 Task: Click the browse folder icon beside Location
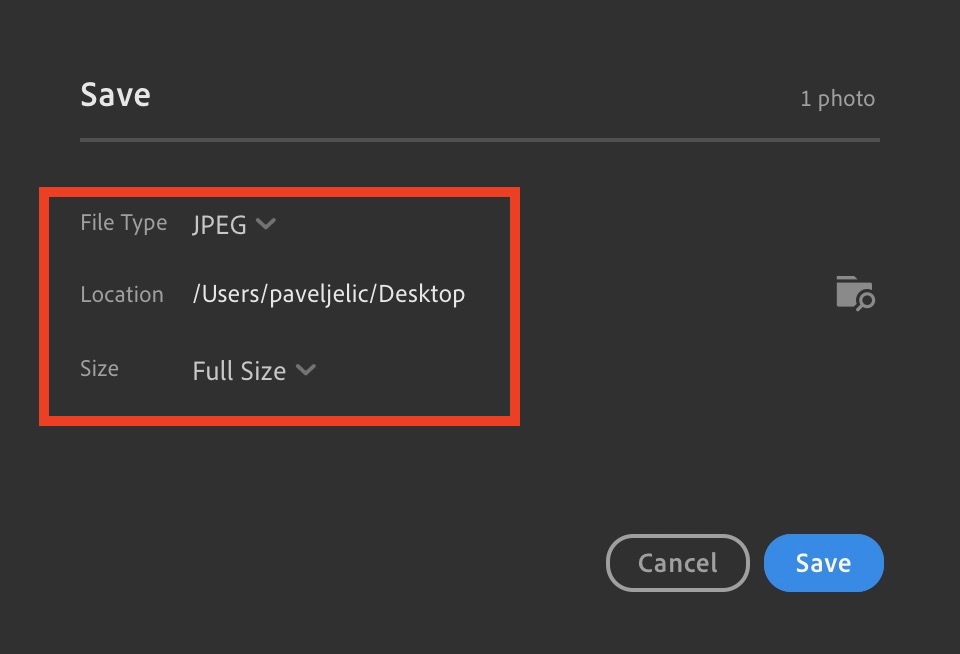pos(854,292)
